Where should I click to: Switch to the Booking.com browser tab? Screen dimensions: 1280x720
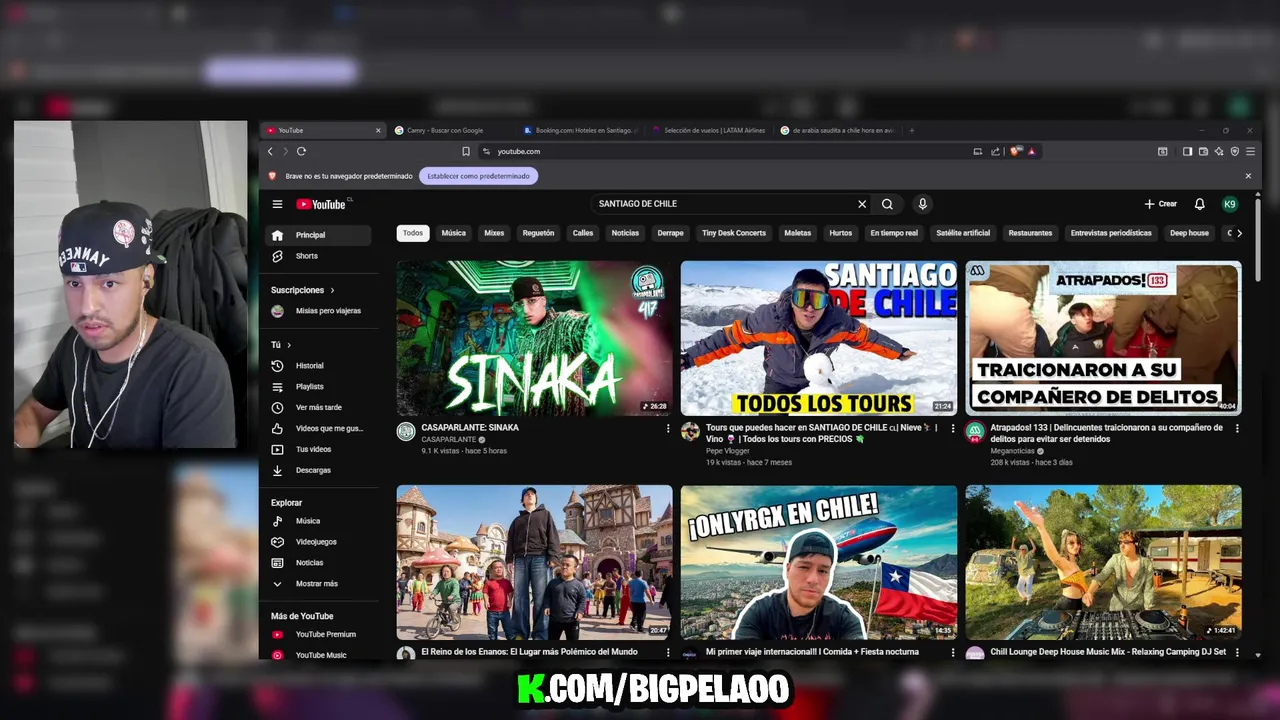(x=582, y=130)
